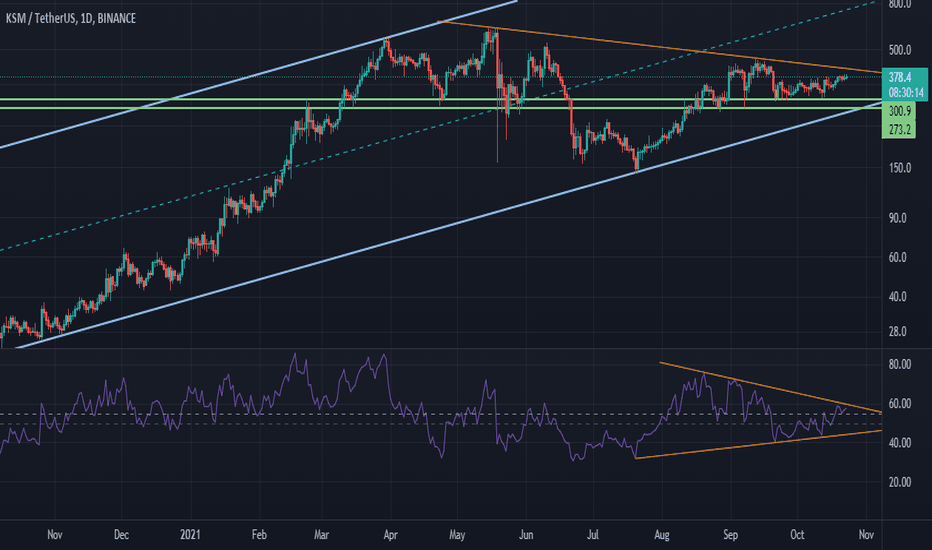Click the Jul label on time axis
Viewport: 932px width, 550px height.
point(593,535)
